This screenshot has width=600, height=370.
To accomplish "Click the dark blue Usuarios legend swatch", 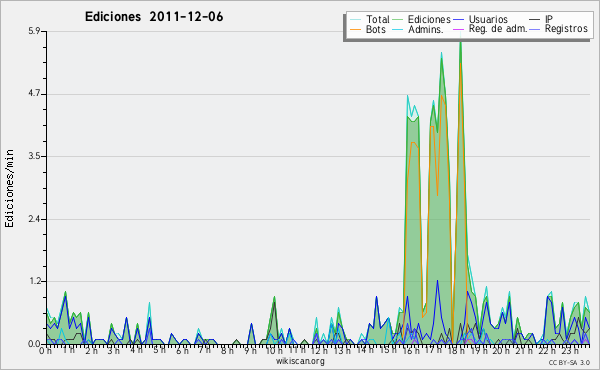I will click(458, 19).
